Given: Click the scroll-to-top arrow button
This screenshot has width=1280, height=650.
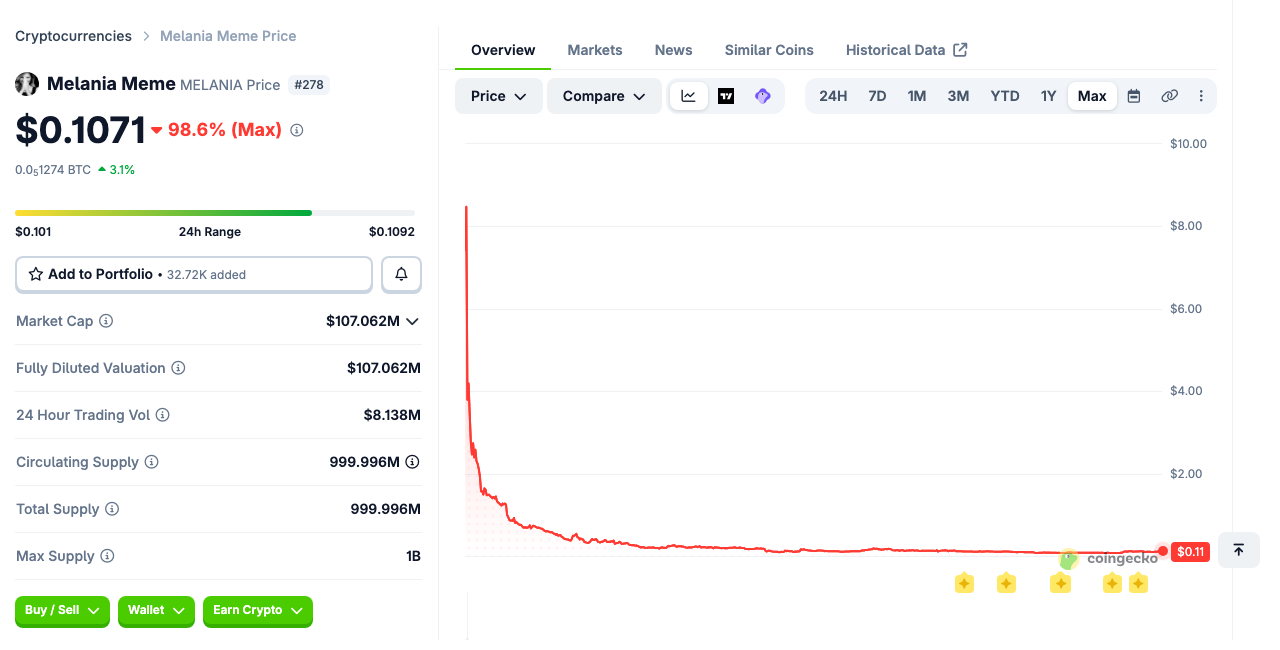Looking at the screenshot, I should [x=1239, y=550].
